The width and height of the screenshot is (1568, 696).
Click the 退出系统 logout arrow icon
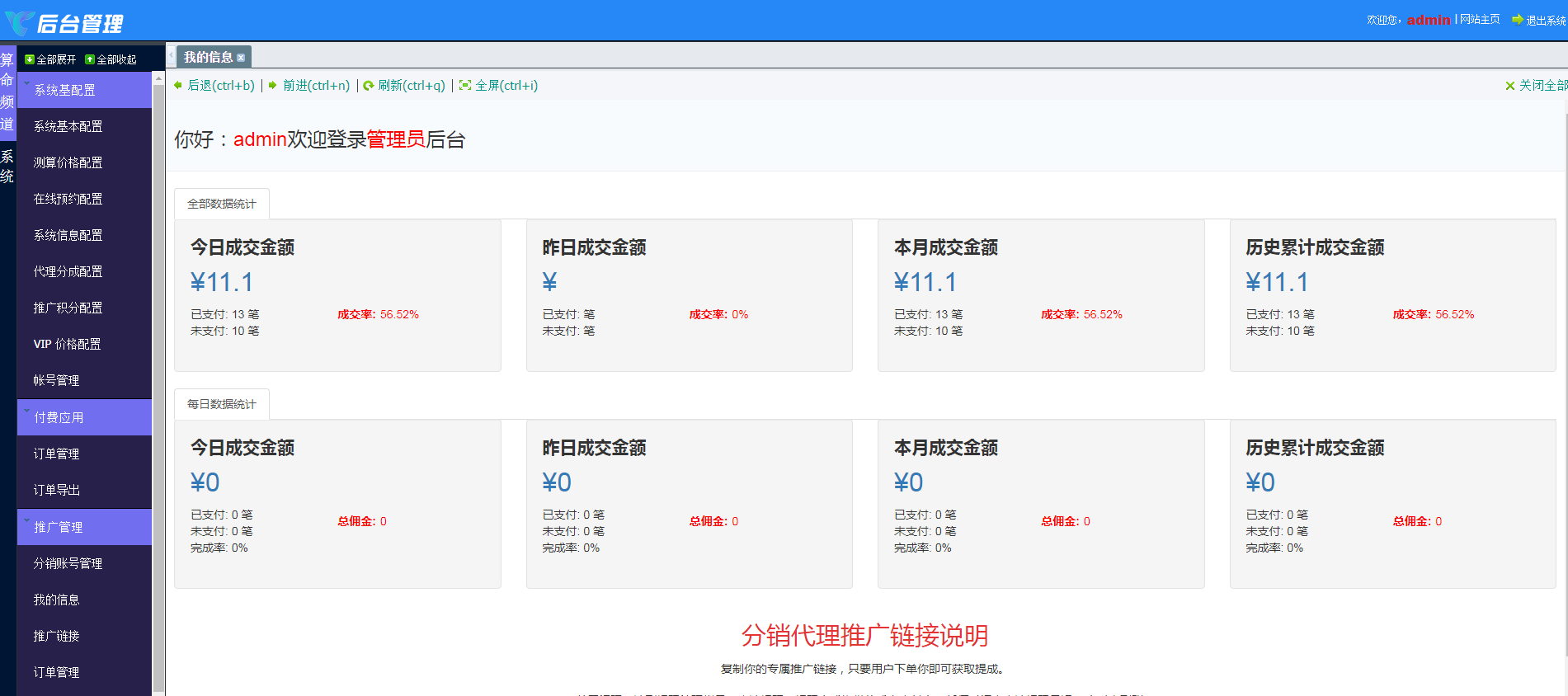pos(1517,20)
